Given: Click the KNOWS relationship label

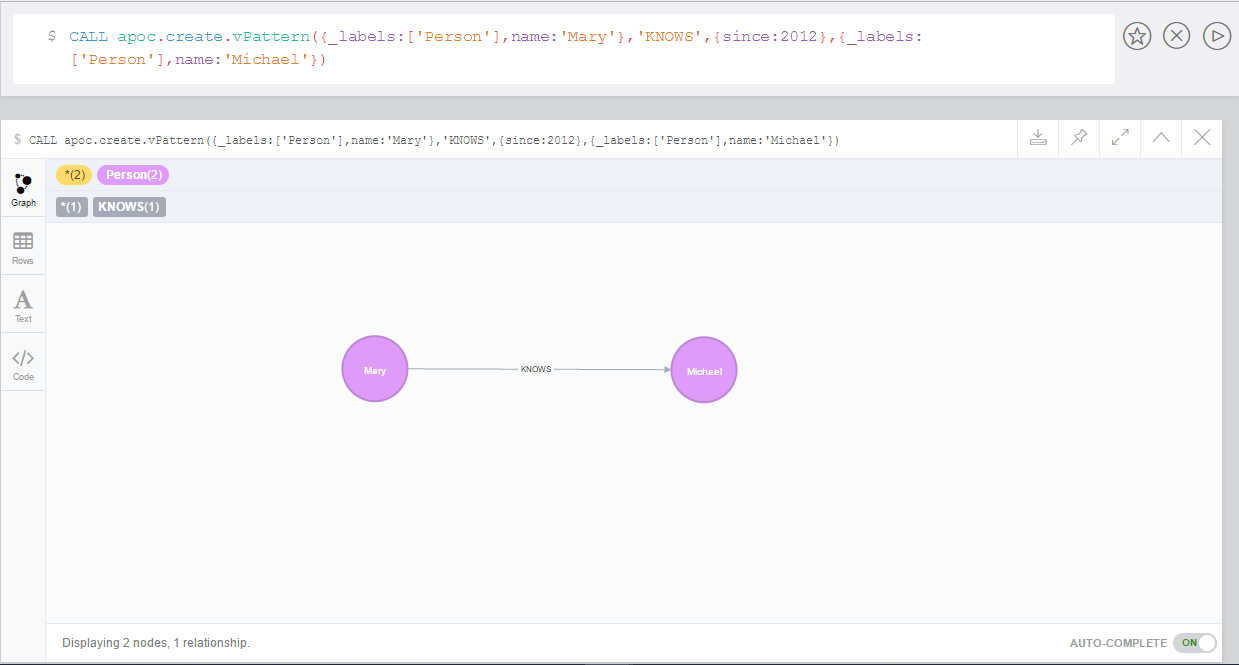Looking at the screenshot, I should (x=536, y=369).
